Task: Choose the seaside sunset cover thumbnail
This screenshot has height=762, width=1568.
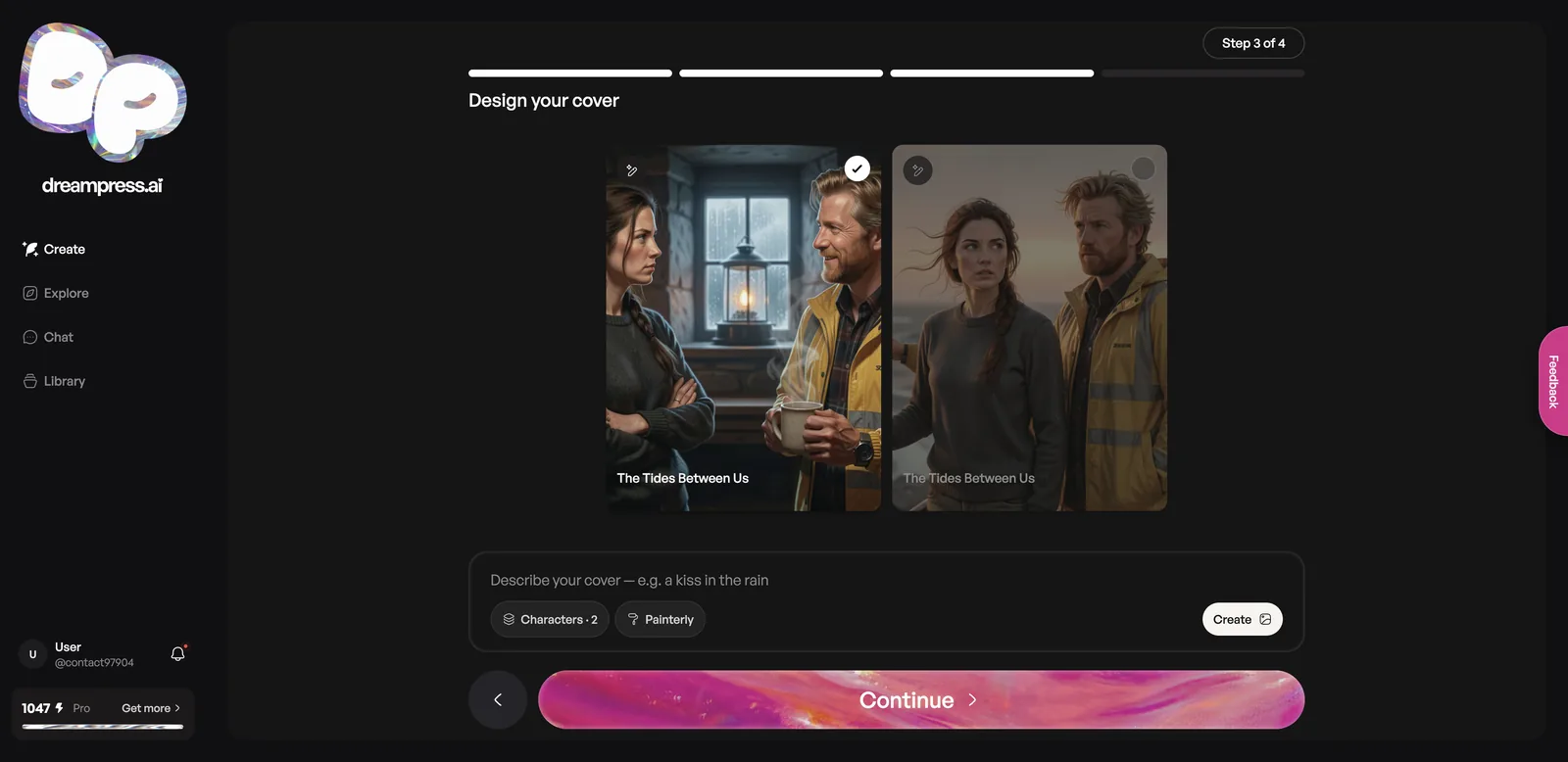Action: 1030,328
